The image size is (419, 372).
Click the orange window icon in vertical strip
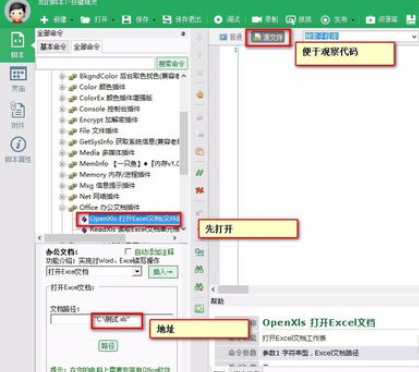(199, 152)
